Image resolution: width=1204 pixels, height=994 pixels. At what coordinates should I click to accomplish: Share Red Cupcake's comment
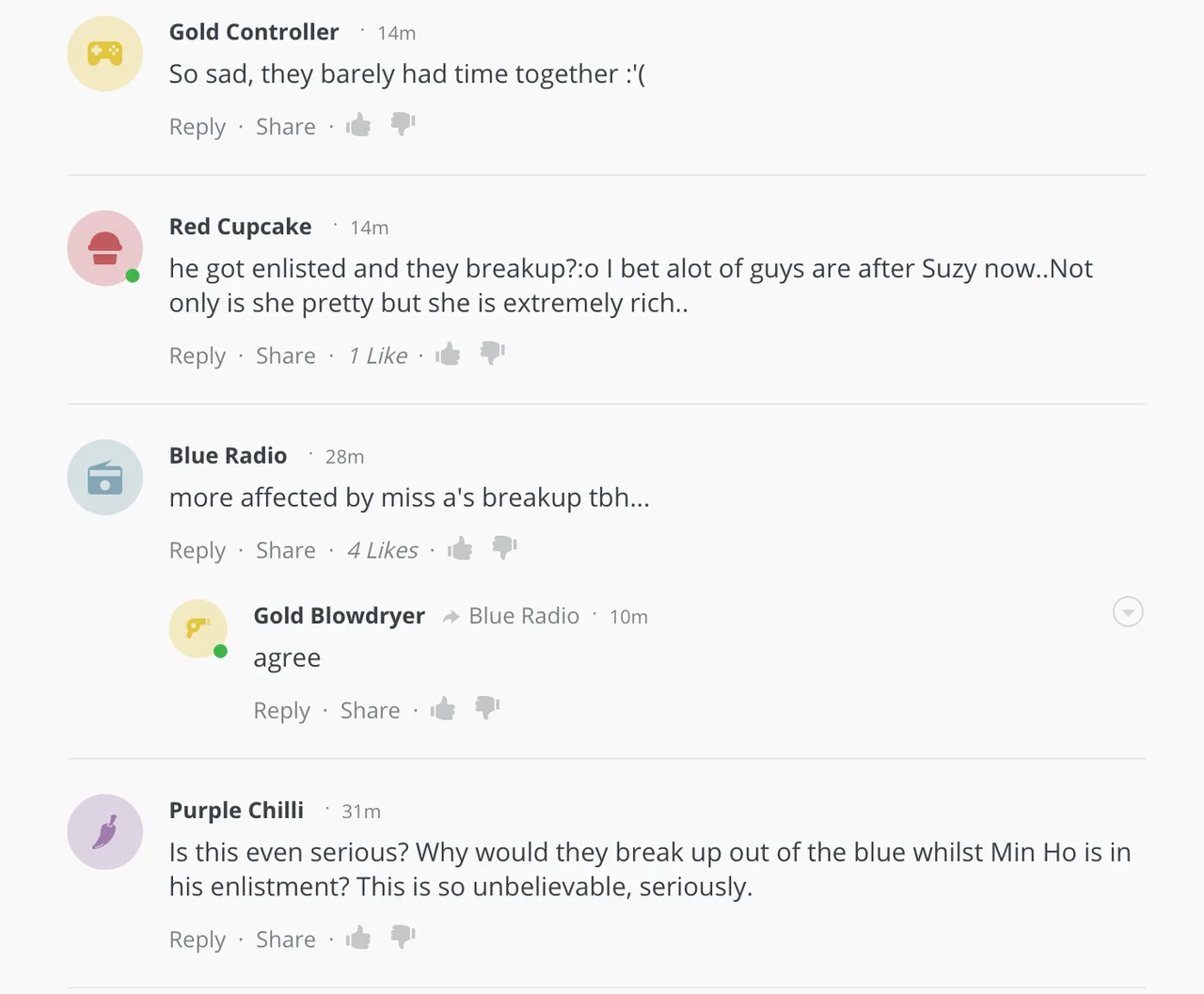coord(286,355)
